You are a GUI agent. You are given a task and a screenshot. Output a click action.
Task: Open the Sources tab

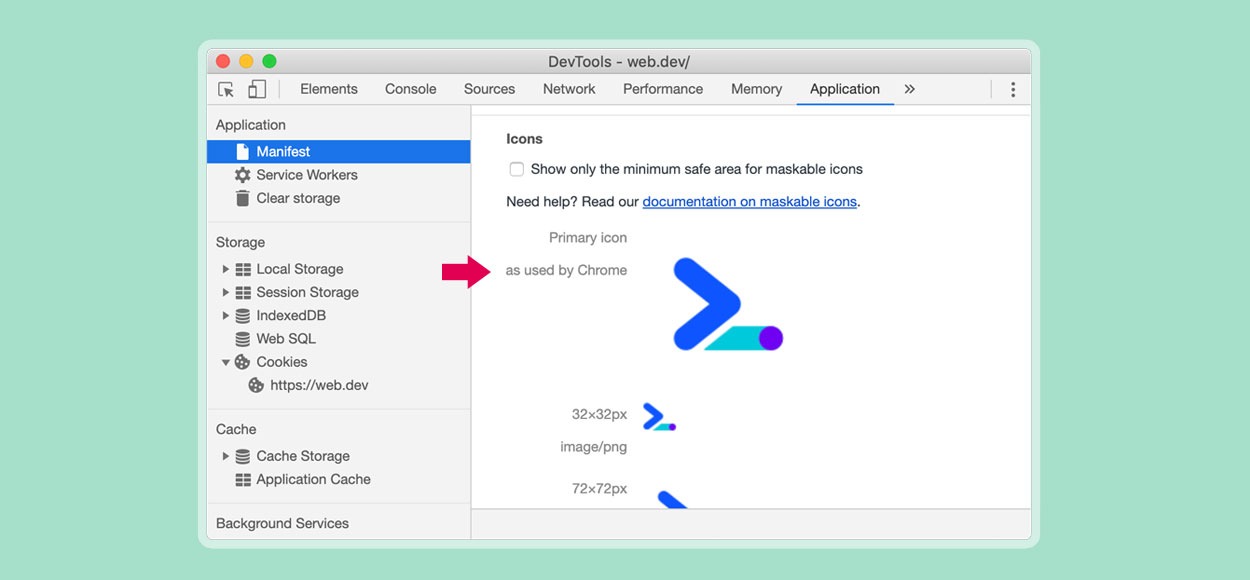point(489,89)
